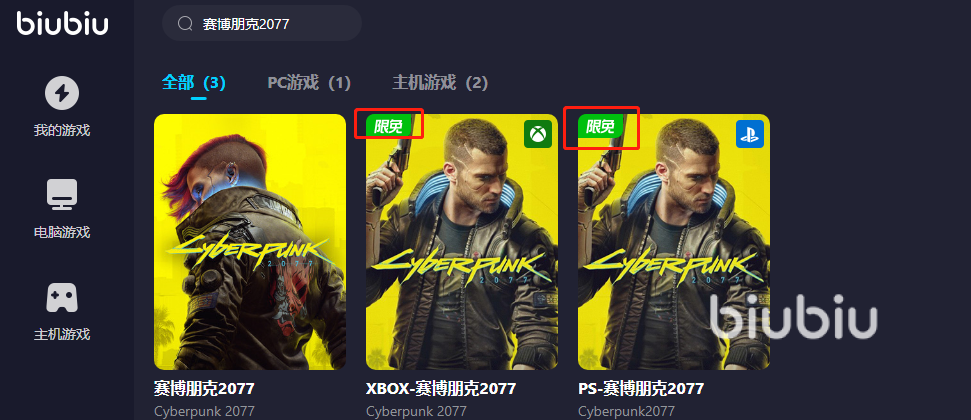The width and height of the screenshot is (971, 420).
Task: Select 我的游戏 sidebar label
Action: [62, 131]
